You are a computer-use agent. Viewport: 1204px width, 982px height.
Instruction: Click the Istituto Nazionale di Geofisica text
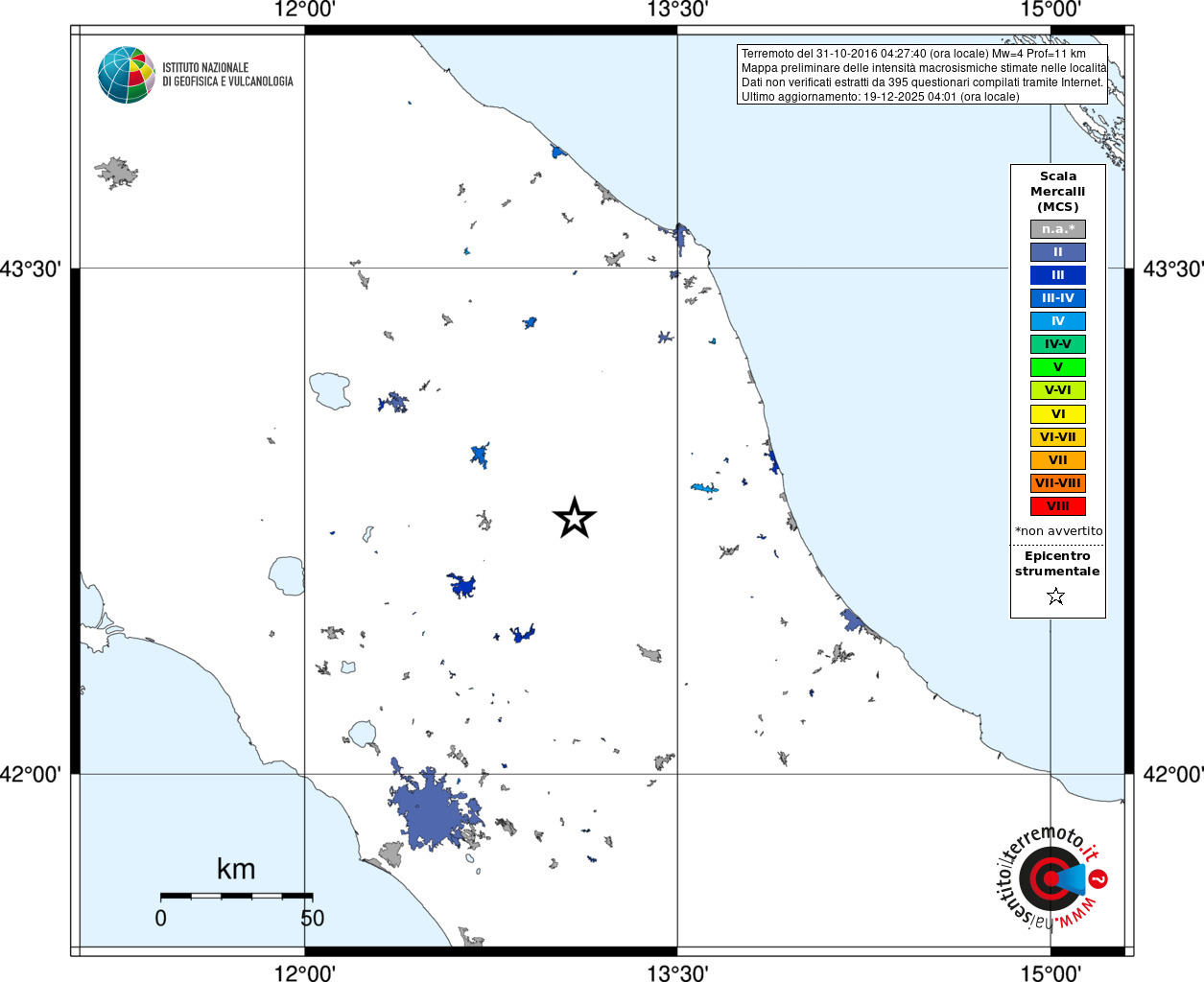tap(227, 75)
